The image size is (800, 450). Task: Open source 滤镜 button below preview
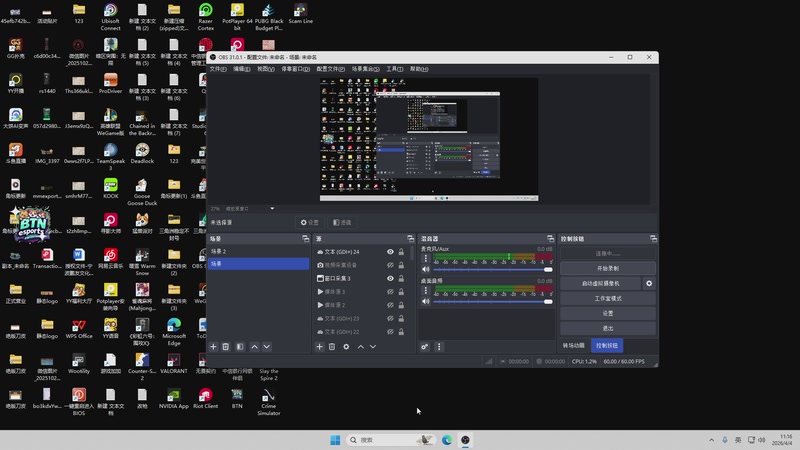pos(342,222)
